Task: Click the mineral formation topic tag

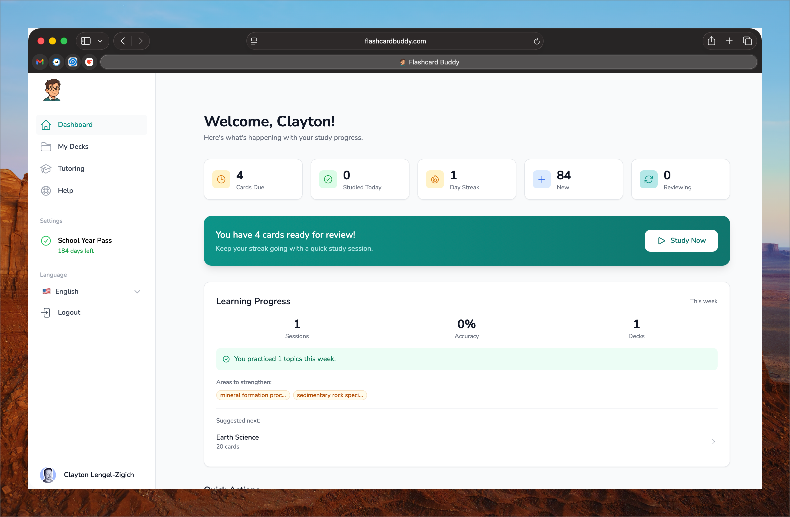Action: (x=252, y=395)
